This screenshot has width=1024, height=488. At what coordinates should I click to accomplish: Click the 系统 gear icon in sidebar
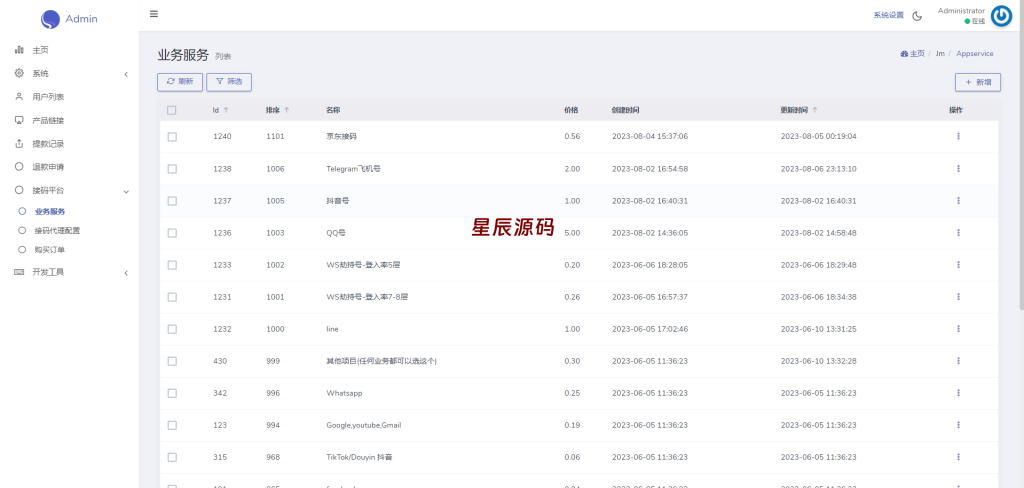19,73
